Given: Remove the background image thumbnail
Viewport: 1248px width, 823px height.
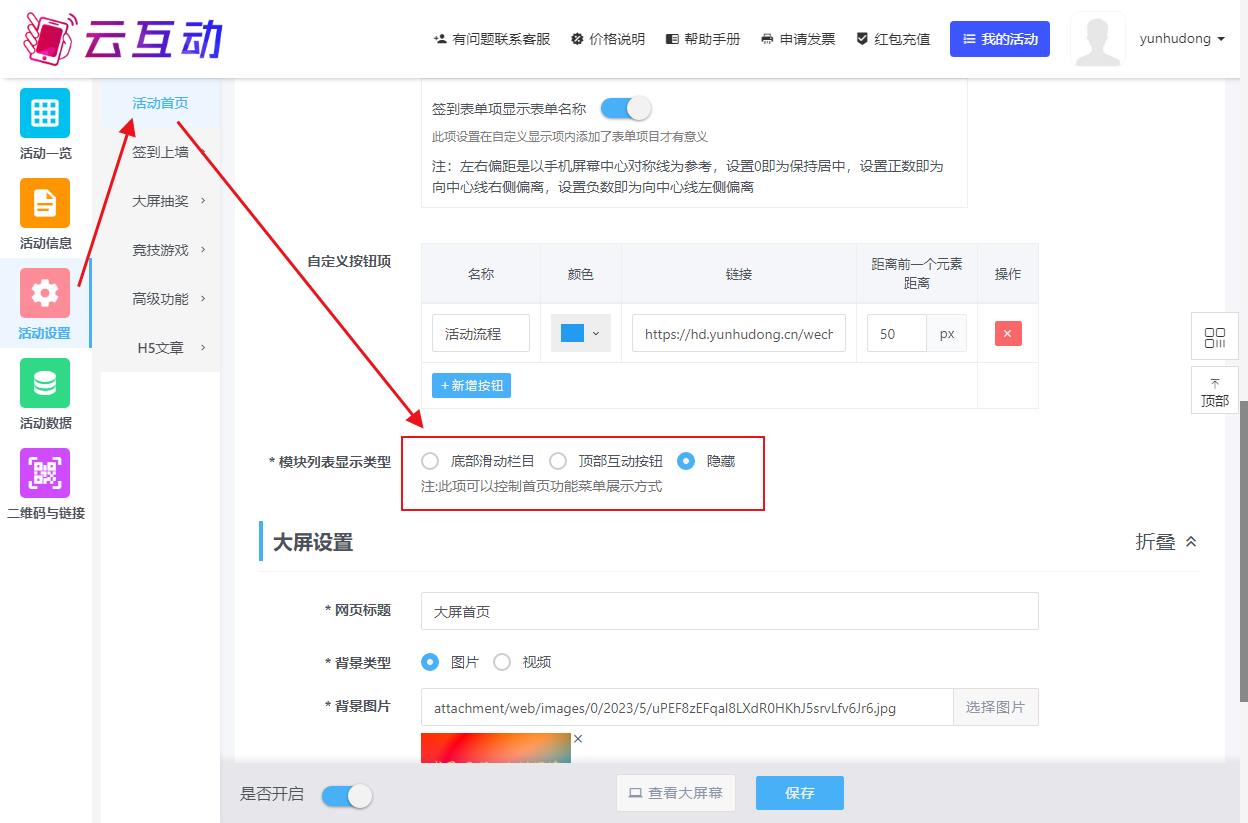Looking at the screenshot, I should click(578, 739).
